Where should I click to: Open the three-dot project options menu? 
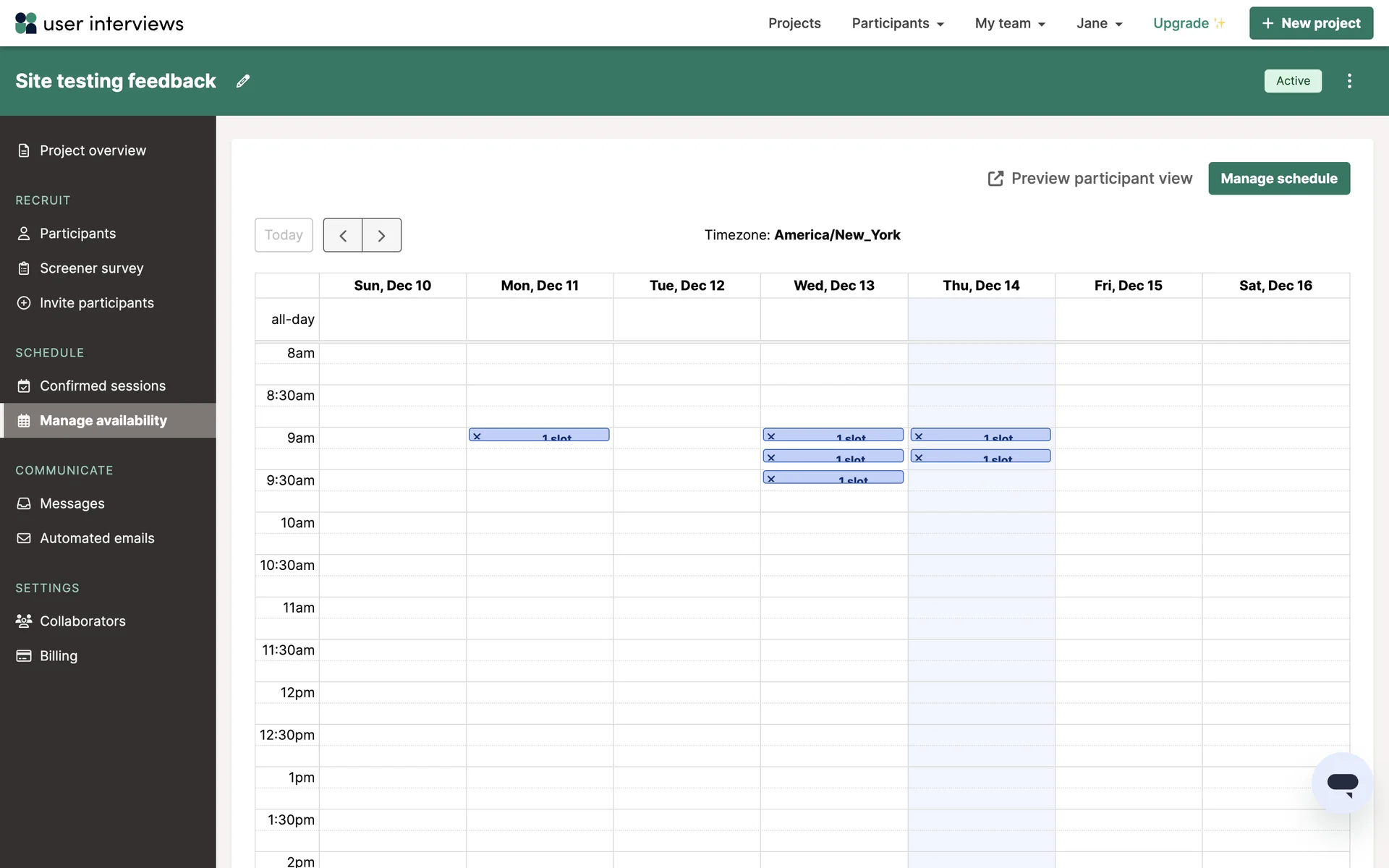click(1349, 81)
